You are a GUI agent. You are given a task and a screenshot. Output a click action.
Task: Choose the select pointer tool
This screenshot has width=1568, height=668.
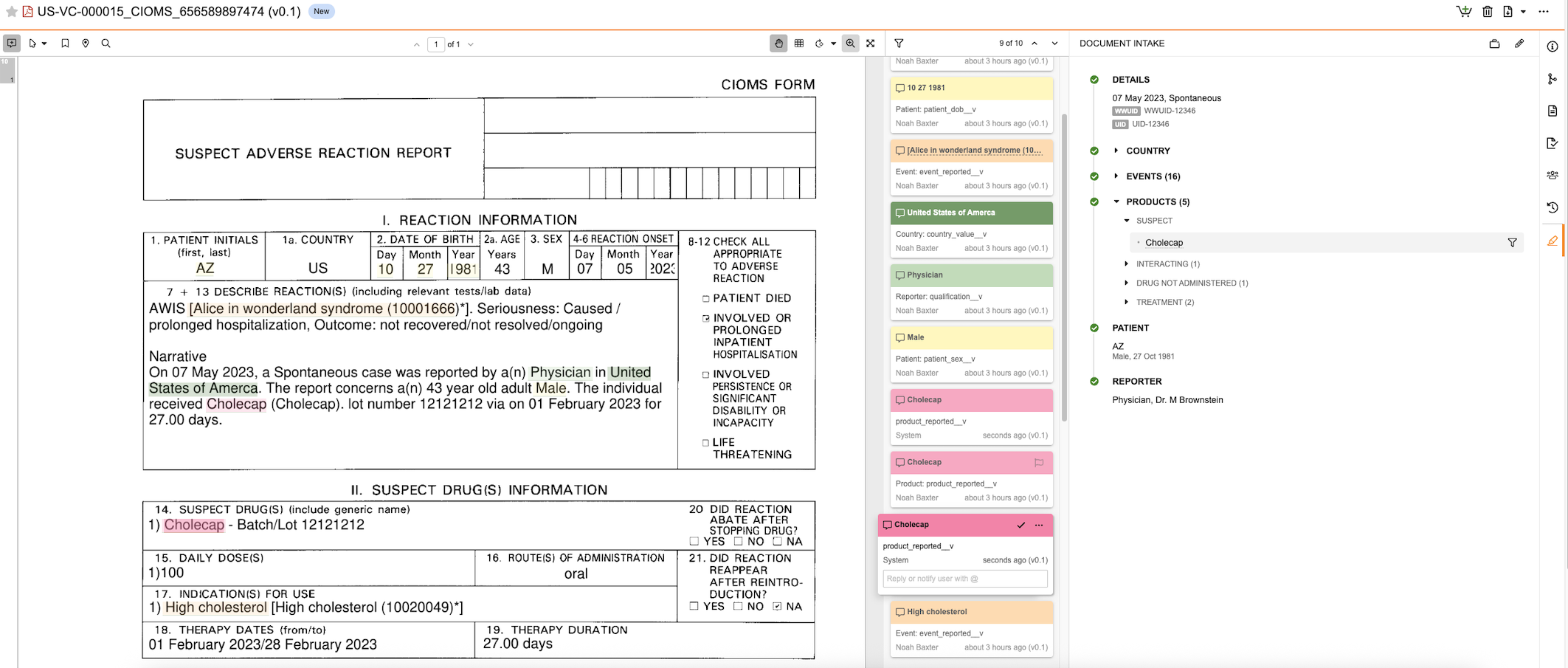[x=32, y=44]
